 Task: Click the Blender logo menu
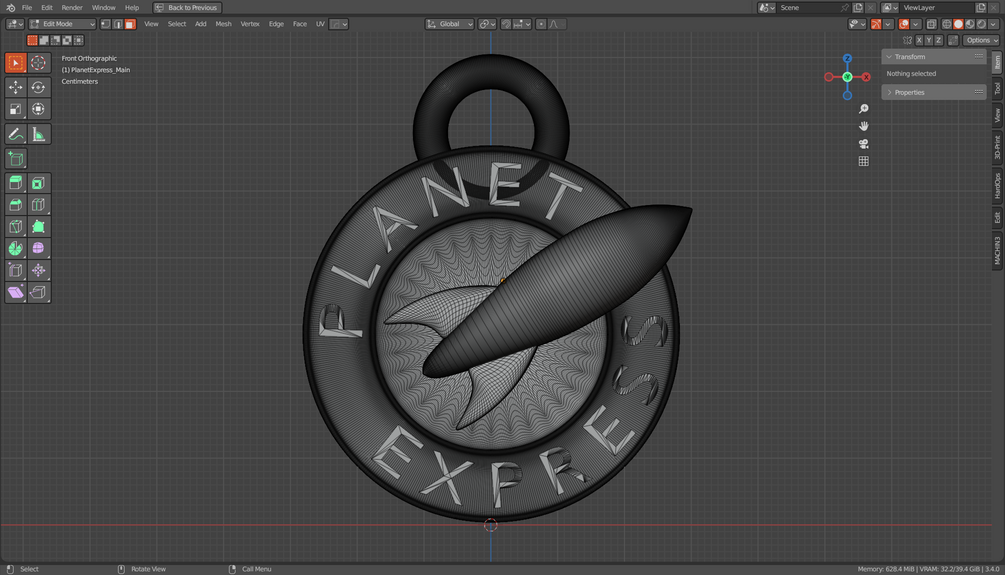pos(10,8)
